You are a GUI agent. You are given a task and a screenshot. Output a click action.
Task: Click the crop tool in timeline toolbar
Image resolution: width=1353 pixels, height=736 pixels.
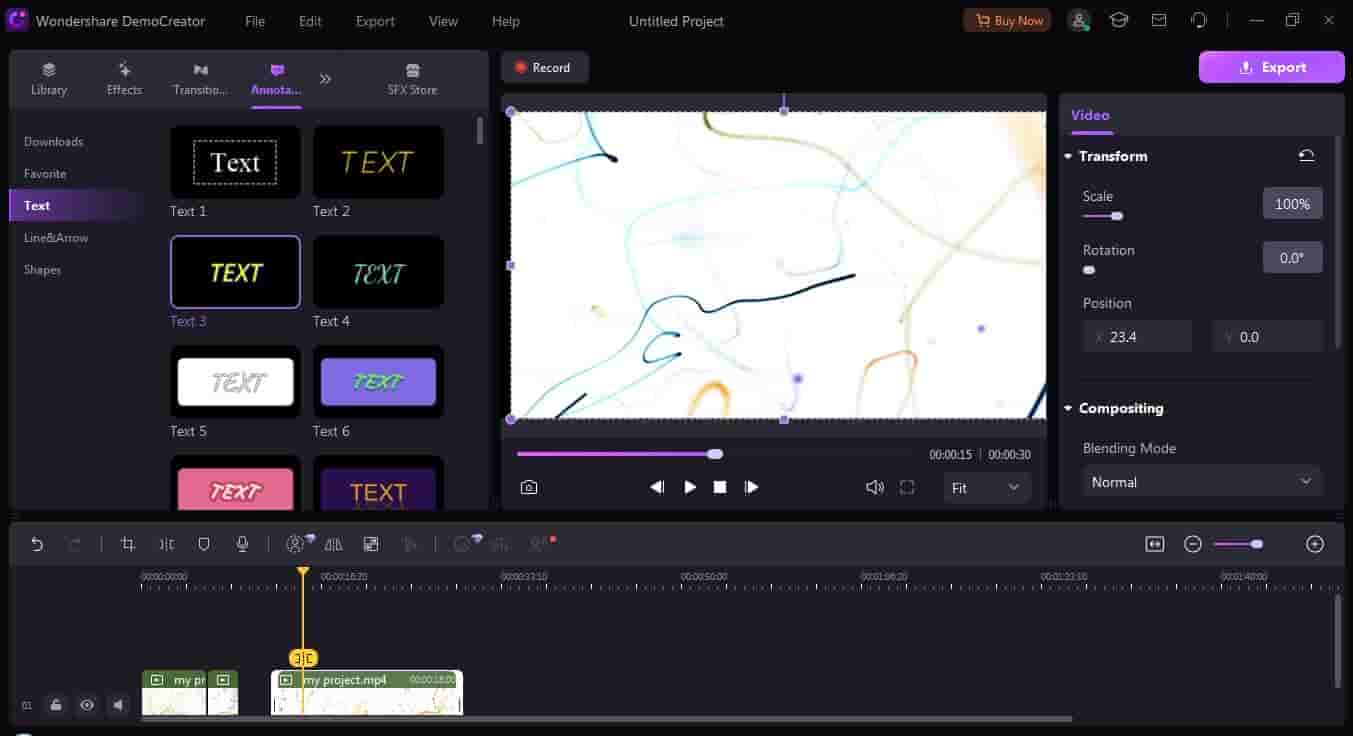[128, 544]
